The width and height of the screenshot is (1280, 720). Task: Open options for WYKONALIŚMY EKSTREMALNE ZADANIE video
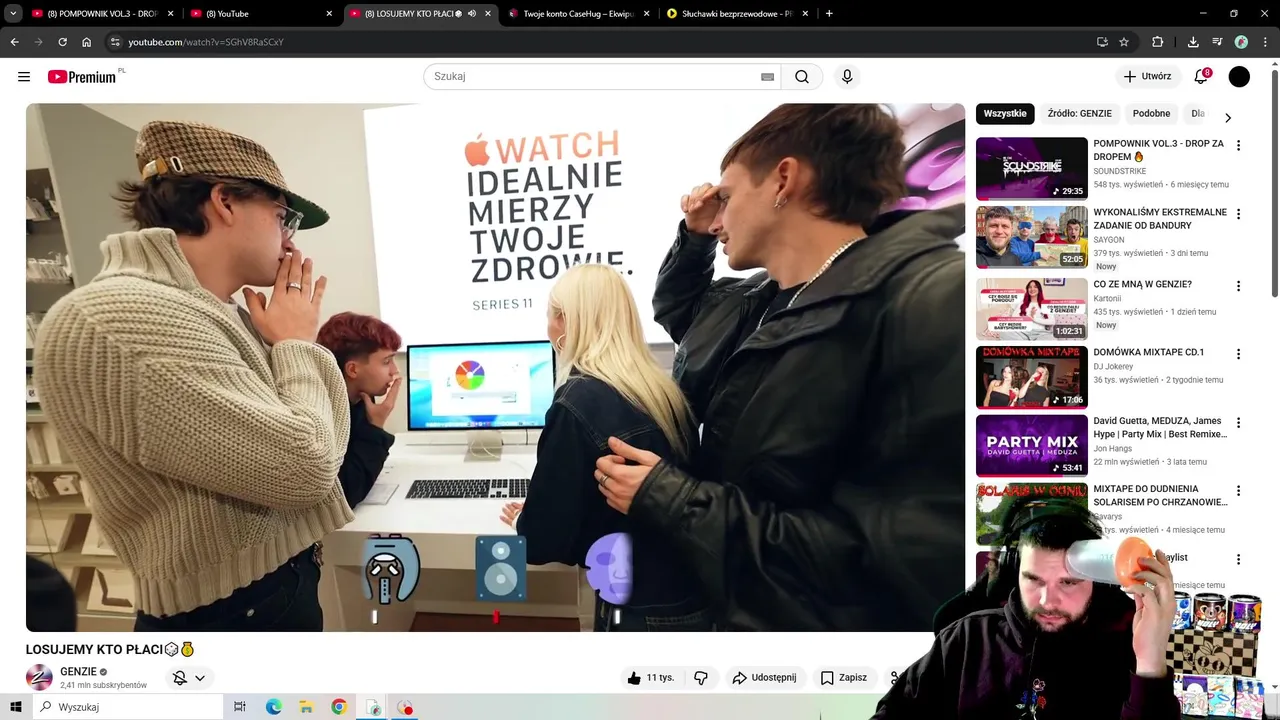tap(1238, 214)
